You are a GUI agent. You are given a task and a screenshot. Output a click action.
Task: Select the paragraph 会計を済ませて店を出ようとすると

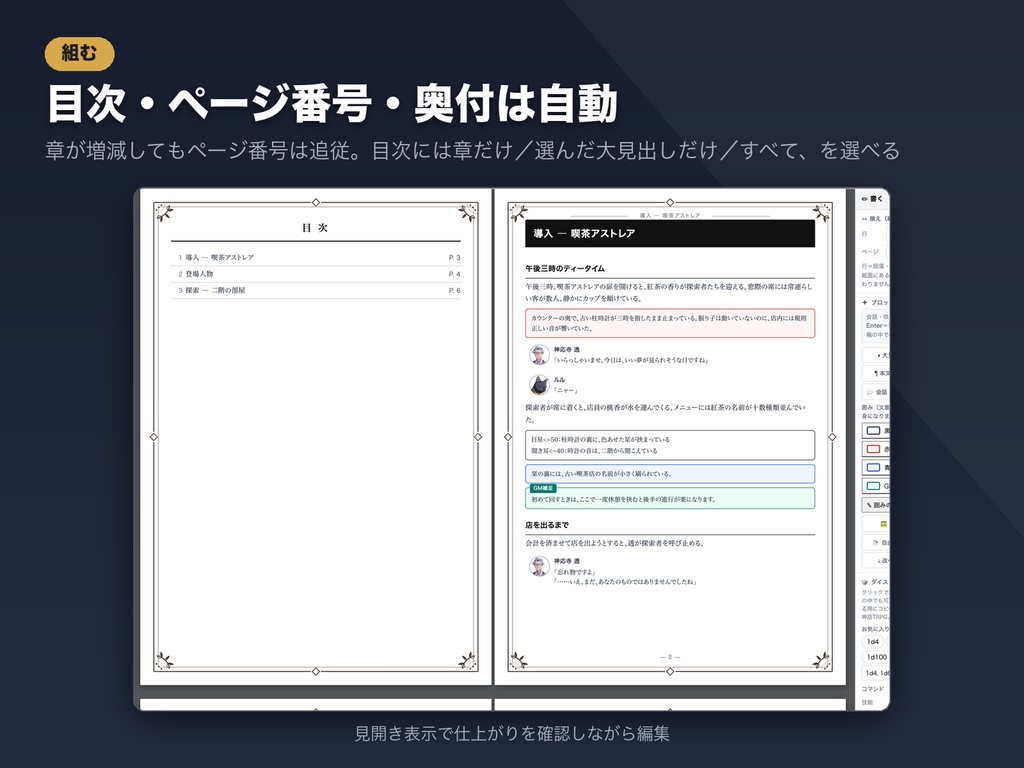[x=615, y=543]
